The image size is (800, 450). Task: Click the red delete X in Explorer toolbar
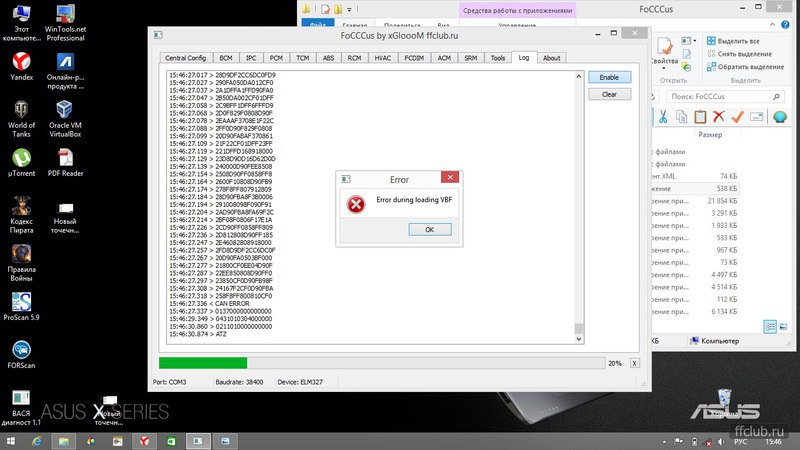click(x=718, y=117)
